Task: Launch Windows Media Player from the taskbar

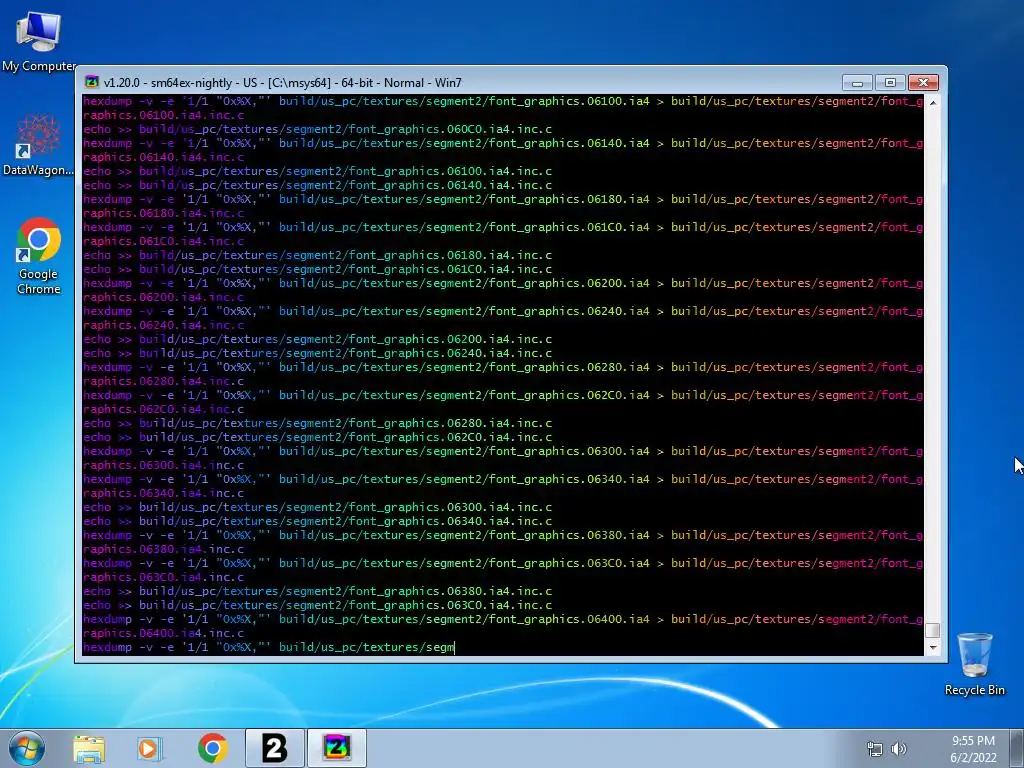Action: click(149, 748)
